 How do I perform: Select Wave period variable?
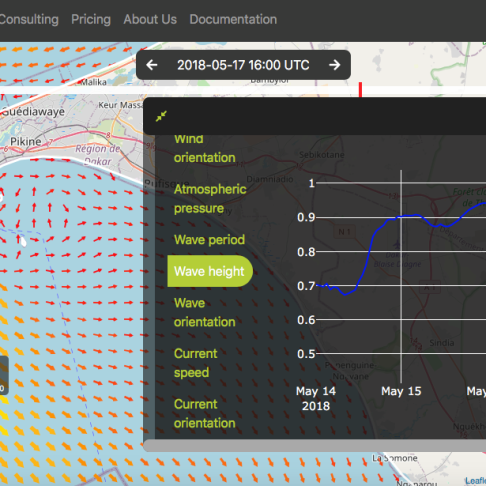[x=209, y=240]
